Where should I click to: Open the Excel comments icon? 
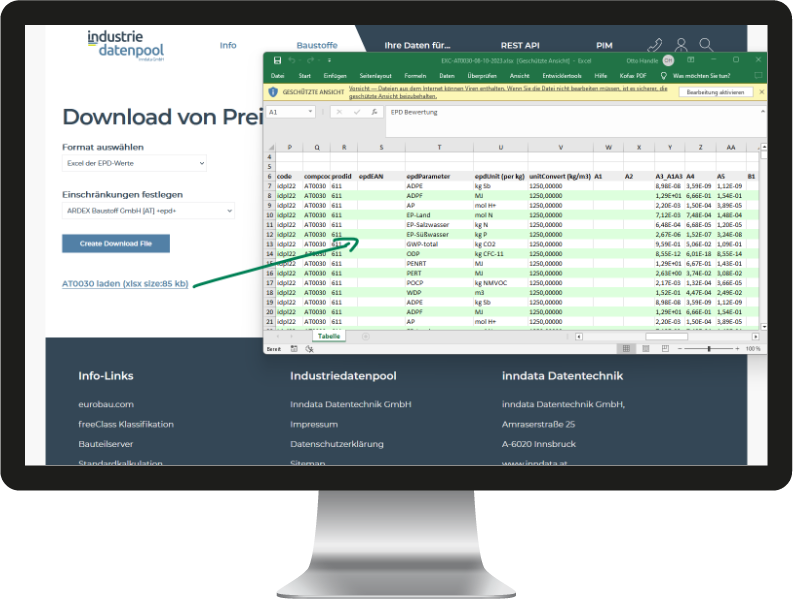pyautogui.click(x=758, y=75)
